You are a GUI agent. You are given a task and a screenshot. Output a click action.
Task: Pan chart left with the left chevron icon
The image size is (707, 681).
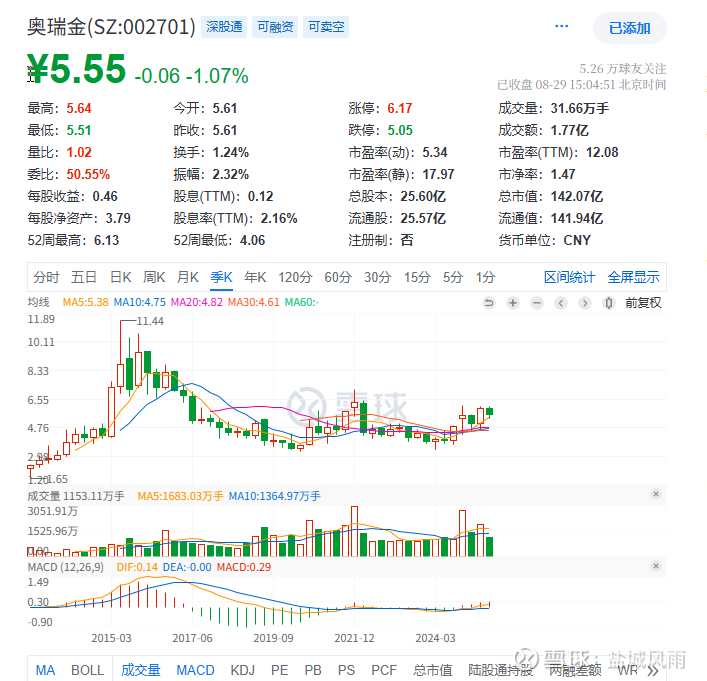(560, 303)
